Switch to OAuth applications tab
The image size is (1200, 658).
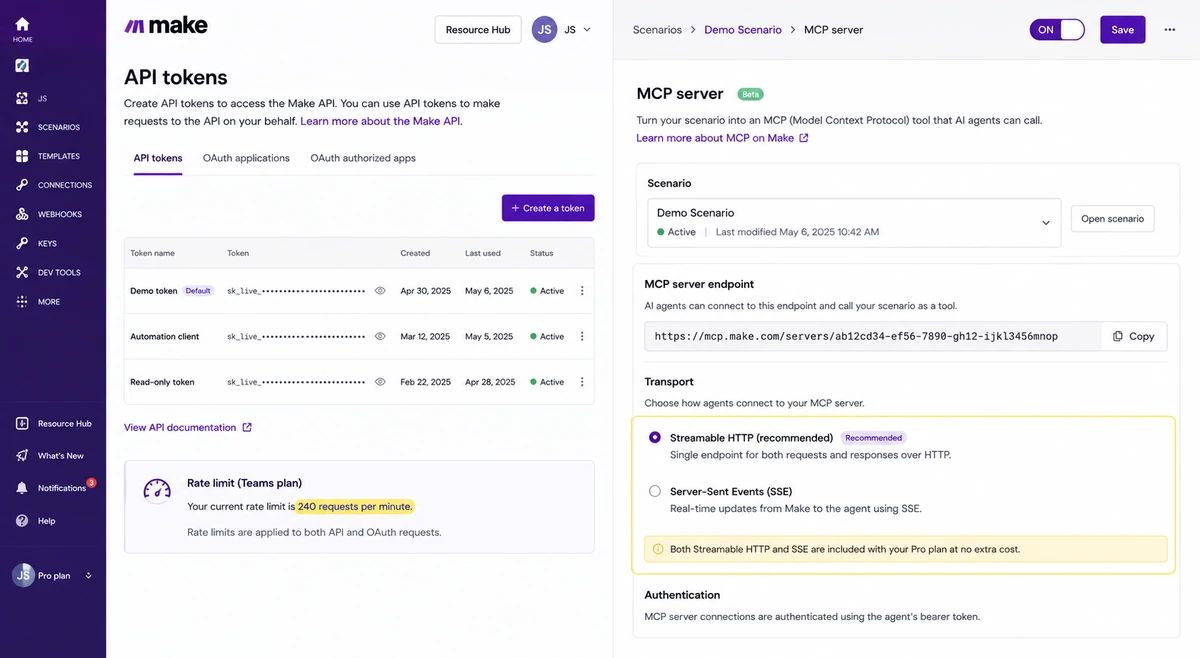[x=246, y=158]
